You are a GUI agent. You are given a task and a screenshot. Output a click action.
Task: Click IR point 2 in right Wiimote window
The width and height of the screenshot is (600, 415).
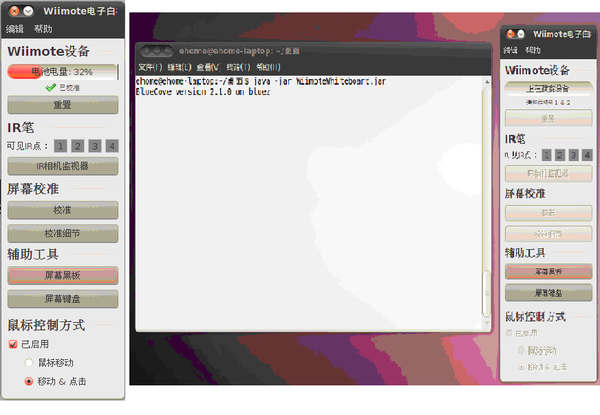click(560, 155)
